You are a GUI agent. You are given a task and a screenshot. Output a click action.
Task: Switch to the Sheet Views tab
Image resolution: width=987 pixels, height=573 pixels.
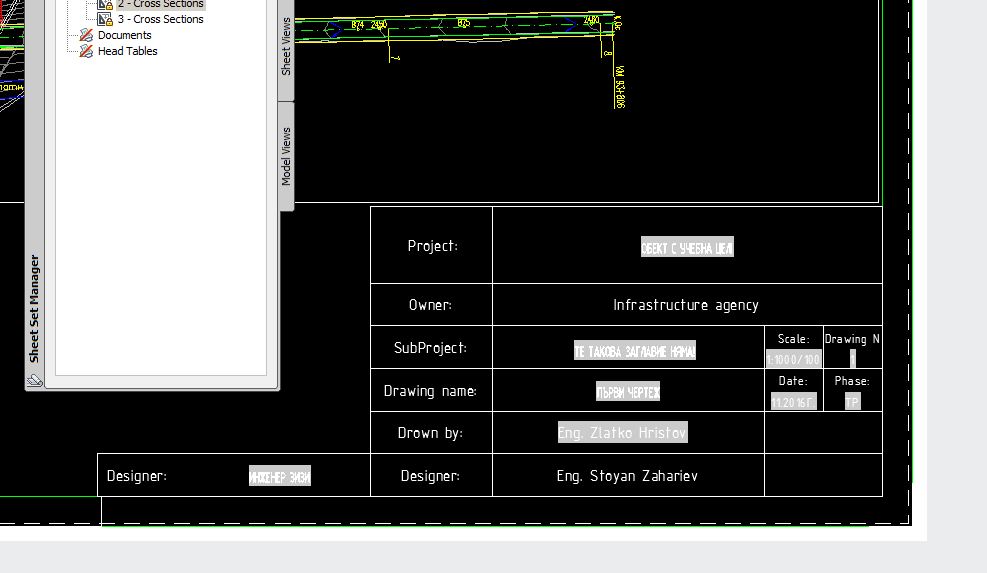pos(286,47)
